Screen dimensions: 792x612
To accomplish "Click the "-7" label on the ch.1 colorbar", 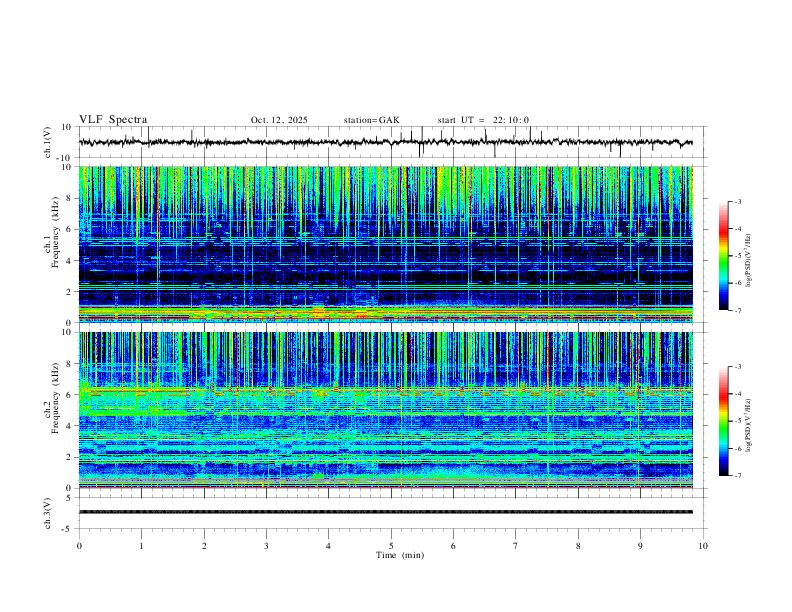I will [738, 311].
